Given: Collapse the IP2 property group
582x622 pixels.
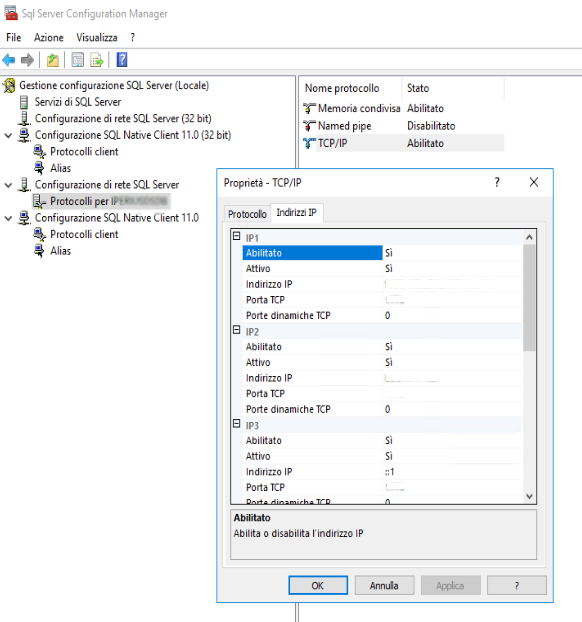Looking at the screenshot, I should click(236, 330).
